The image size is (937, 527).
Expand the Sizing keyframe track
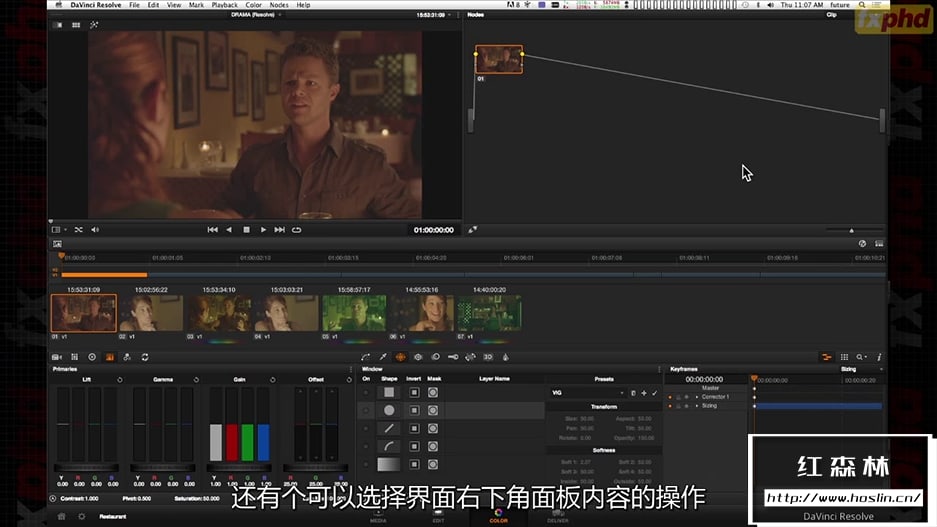tap(697, 406)
